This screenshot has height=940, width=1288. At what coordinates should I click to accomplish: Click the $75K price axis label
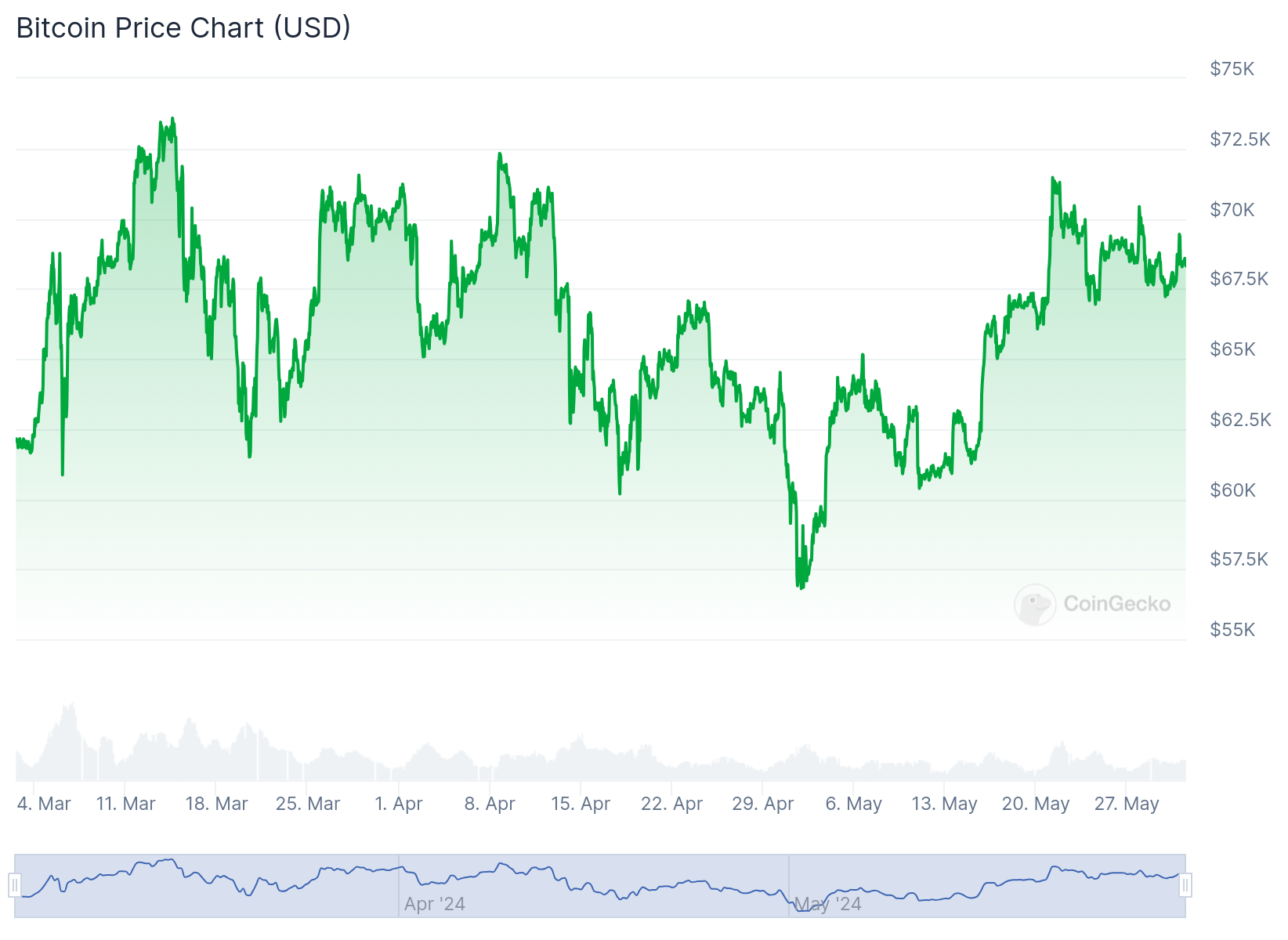click(x=1232, y=69)
